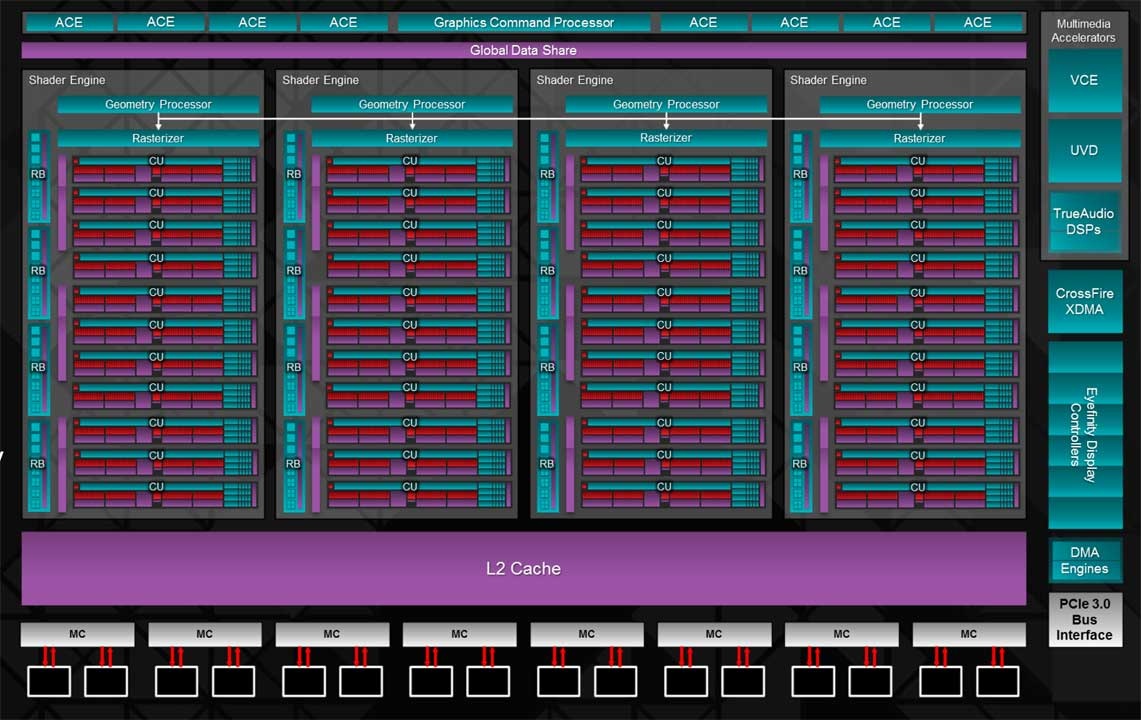Select the TrueAudio DSPs block

point(1084,221)
